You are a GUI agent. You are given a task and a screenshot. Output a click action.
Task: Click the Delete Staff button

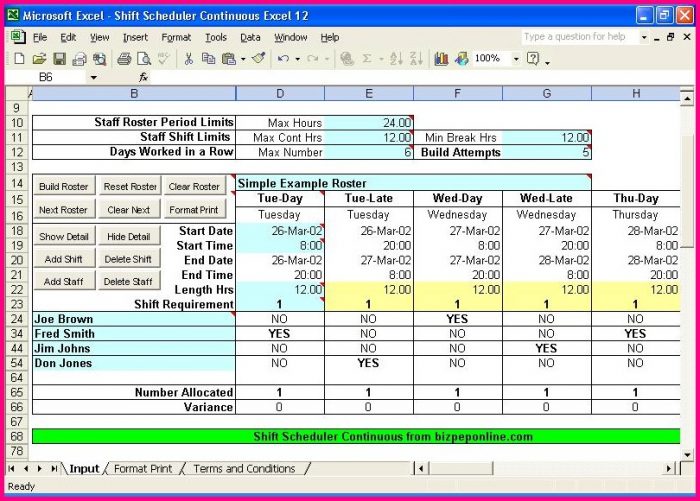pos(128,282)
